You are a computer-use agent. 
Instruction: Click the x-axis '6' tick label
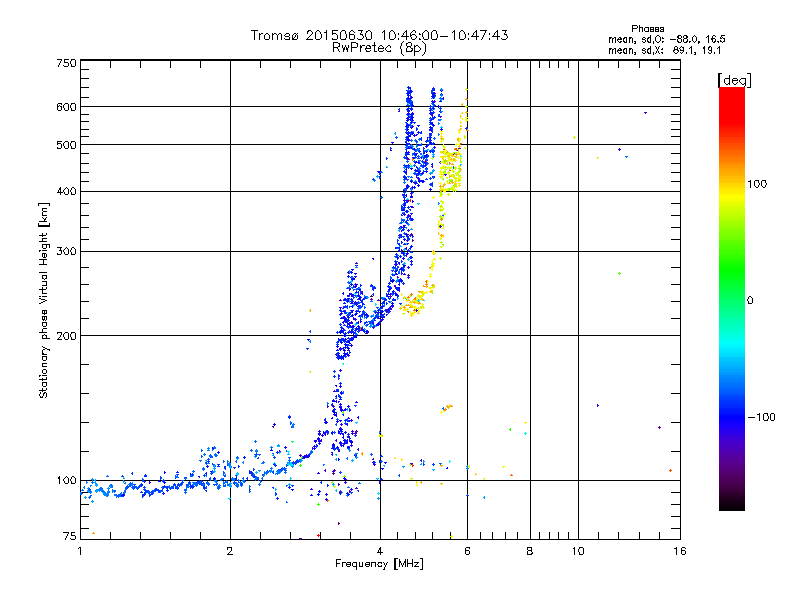coord(467,551)
